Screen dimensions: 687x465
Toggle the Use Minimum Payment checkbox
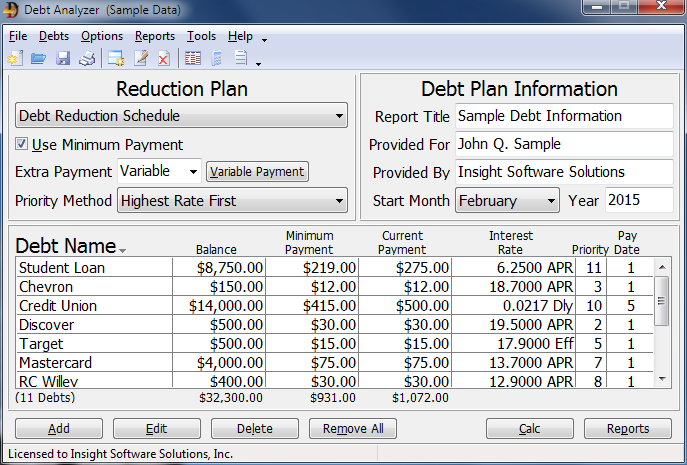click(22, 145)
